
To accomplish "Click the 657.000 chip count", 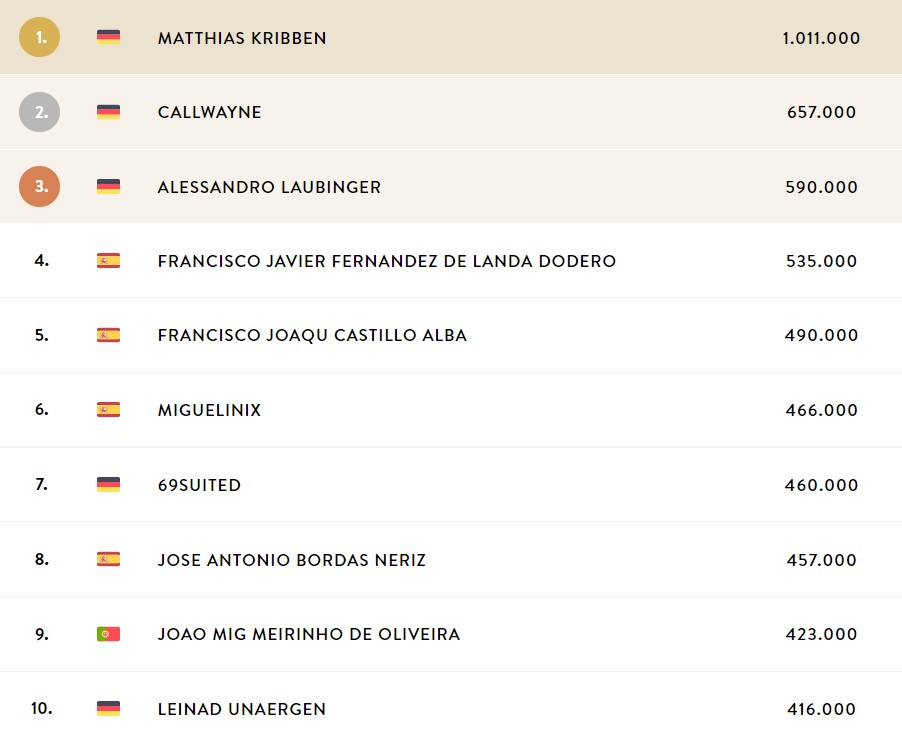I will click(x=821, y=112).
